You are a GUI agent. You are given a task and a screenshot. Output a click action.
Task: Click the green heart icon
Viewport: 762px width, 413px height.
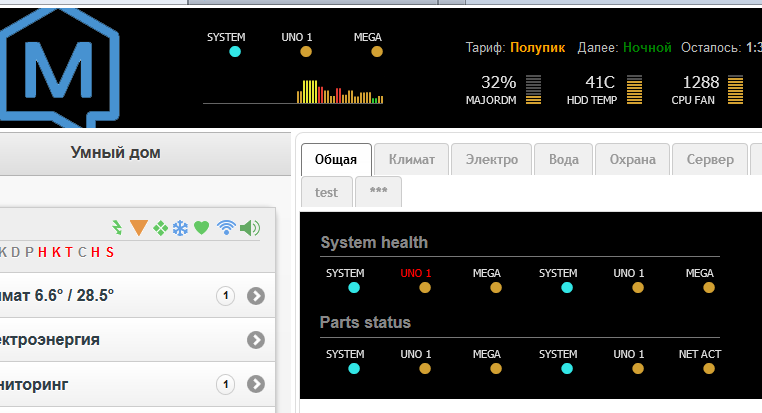point(201,228)
